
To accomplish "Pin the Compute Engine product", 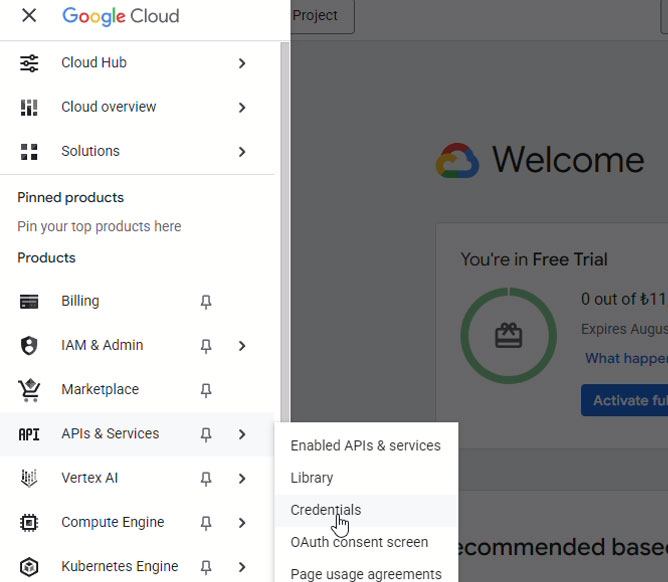I will coord(206,523).
